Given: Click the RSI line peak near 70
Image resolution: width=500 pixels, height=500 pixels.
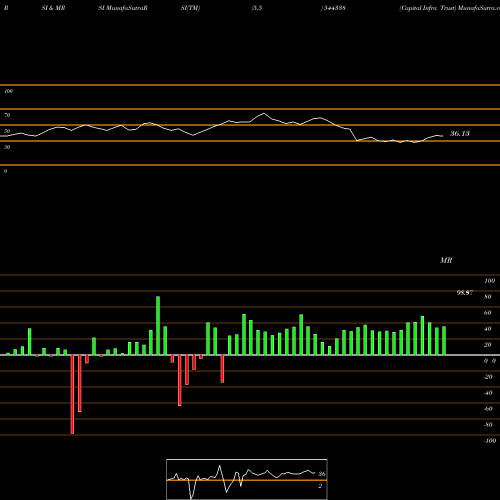Looking at the screenshot, I should coord(264,113).
